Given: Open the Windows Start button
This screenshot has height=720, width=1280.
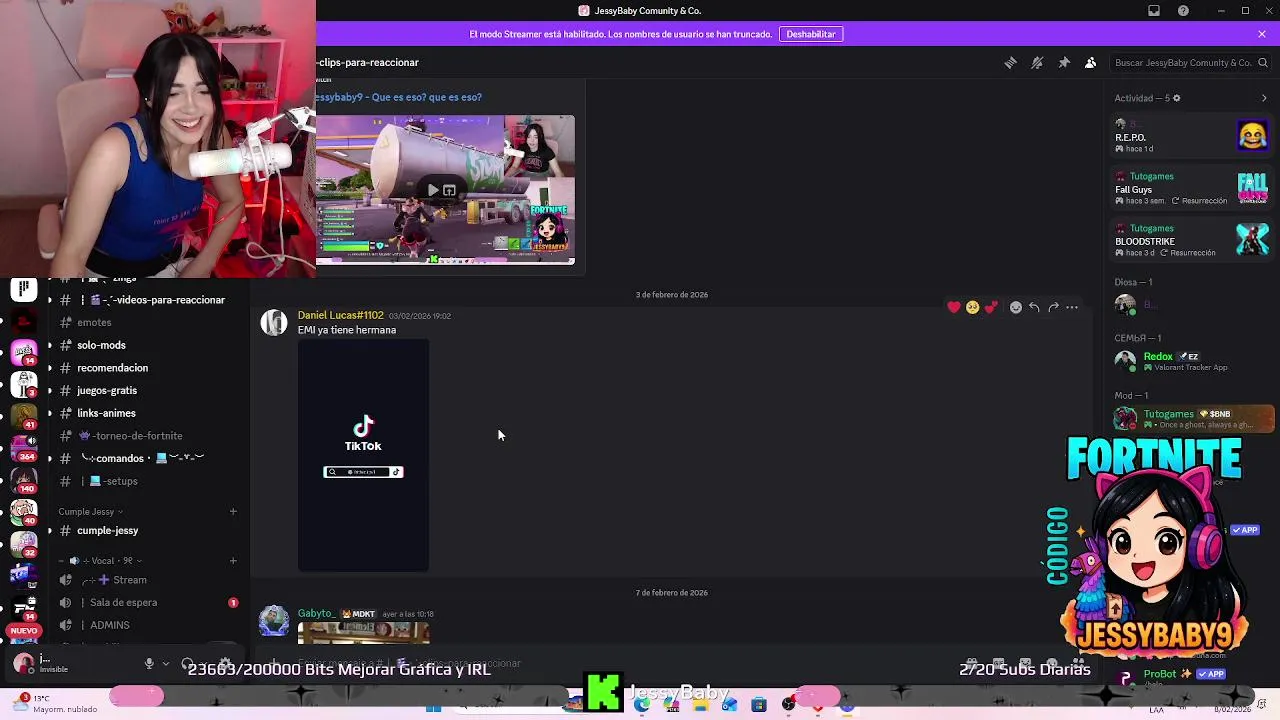Looking at the screenshot, I should (433, 708).
